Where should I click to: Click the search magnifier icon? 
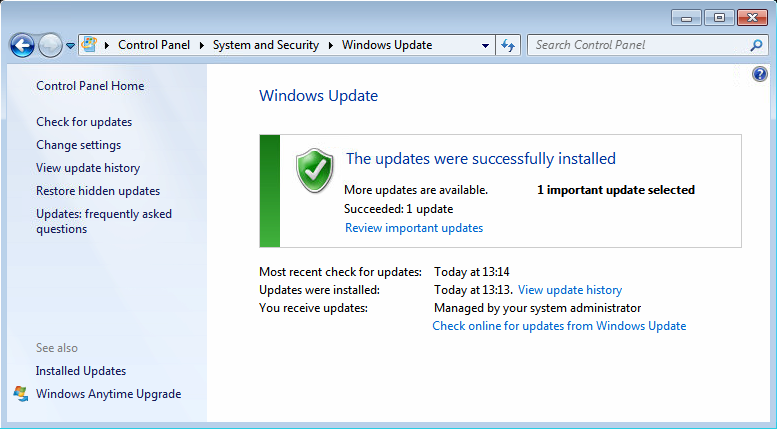coord(756,46)
